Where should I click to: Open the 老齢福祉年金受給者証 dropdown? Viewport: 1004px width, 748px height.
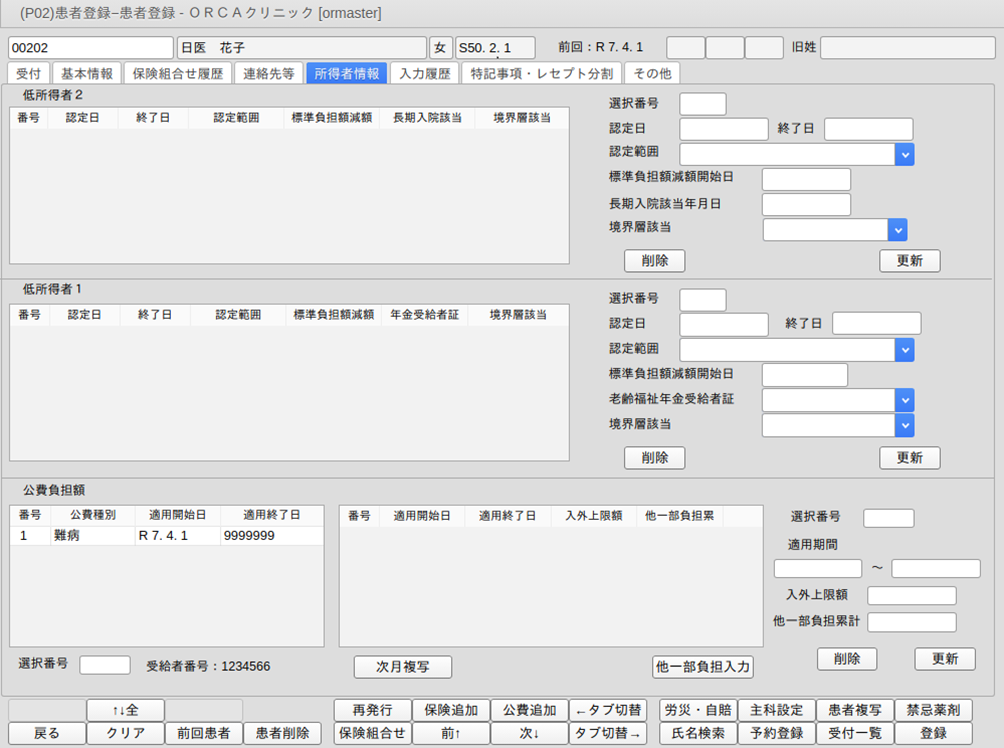pos(904,400)
